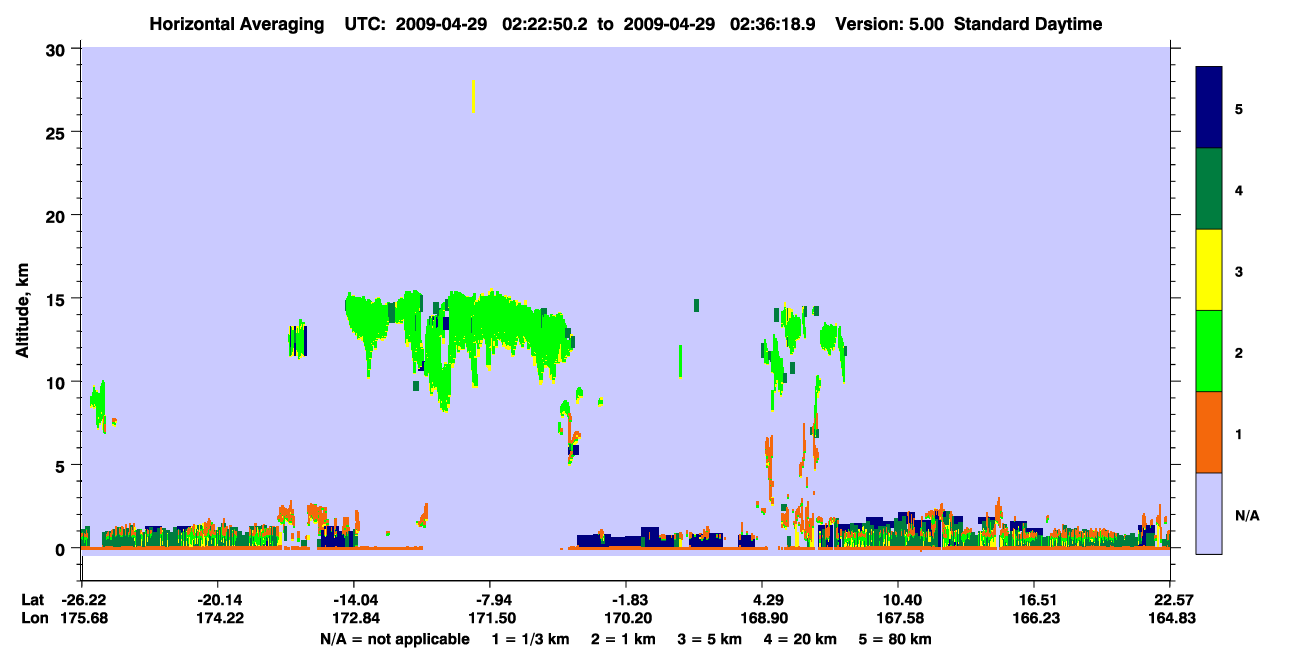
Task: Click the altitude tick label 30
Action: (x=58, y=49)
